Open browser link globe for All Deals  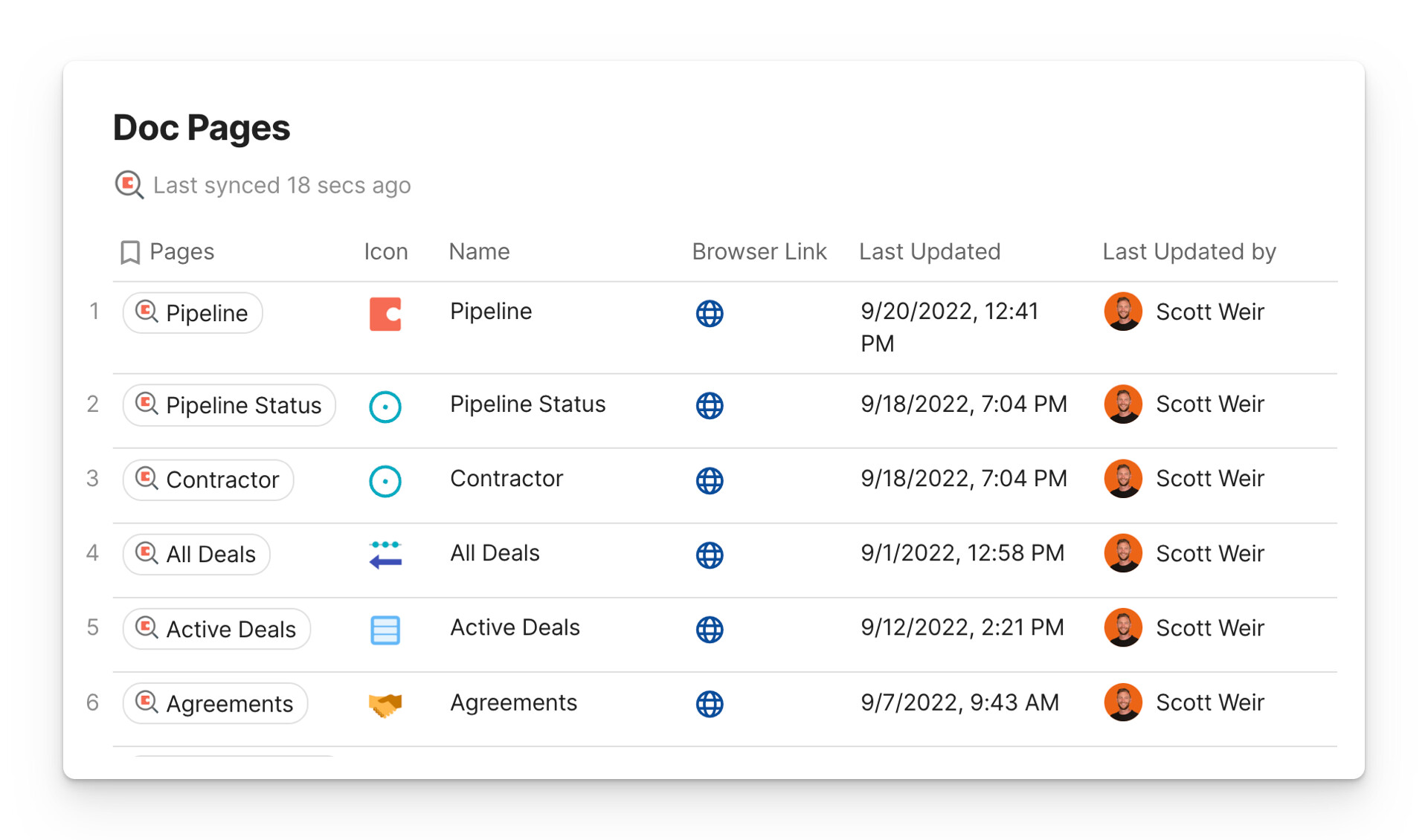pos(709,555)
